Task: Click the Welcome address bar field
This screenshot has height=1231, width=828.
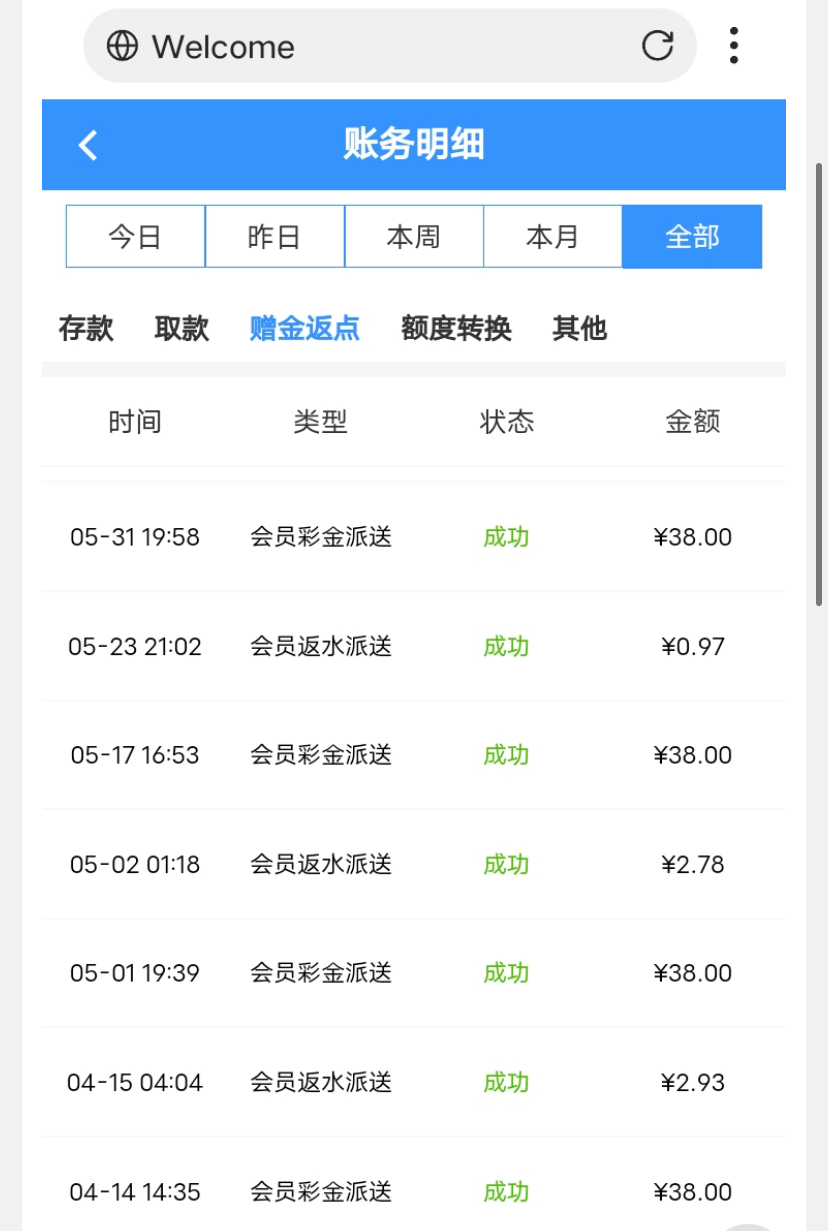Action: [x=380, y=46]
